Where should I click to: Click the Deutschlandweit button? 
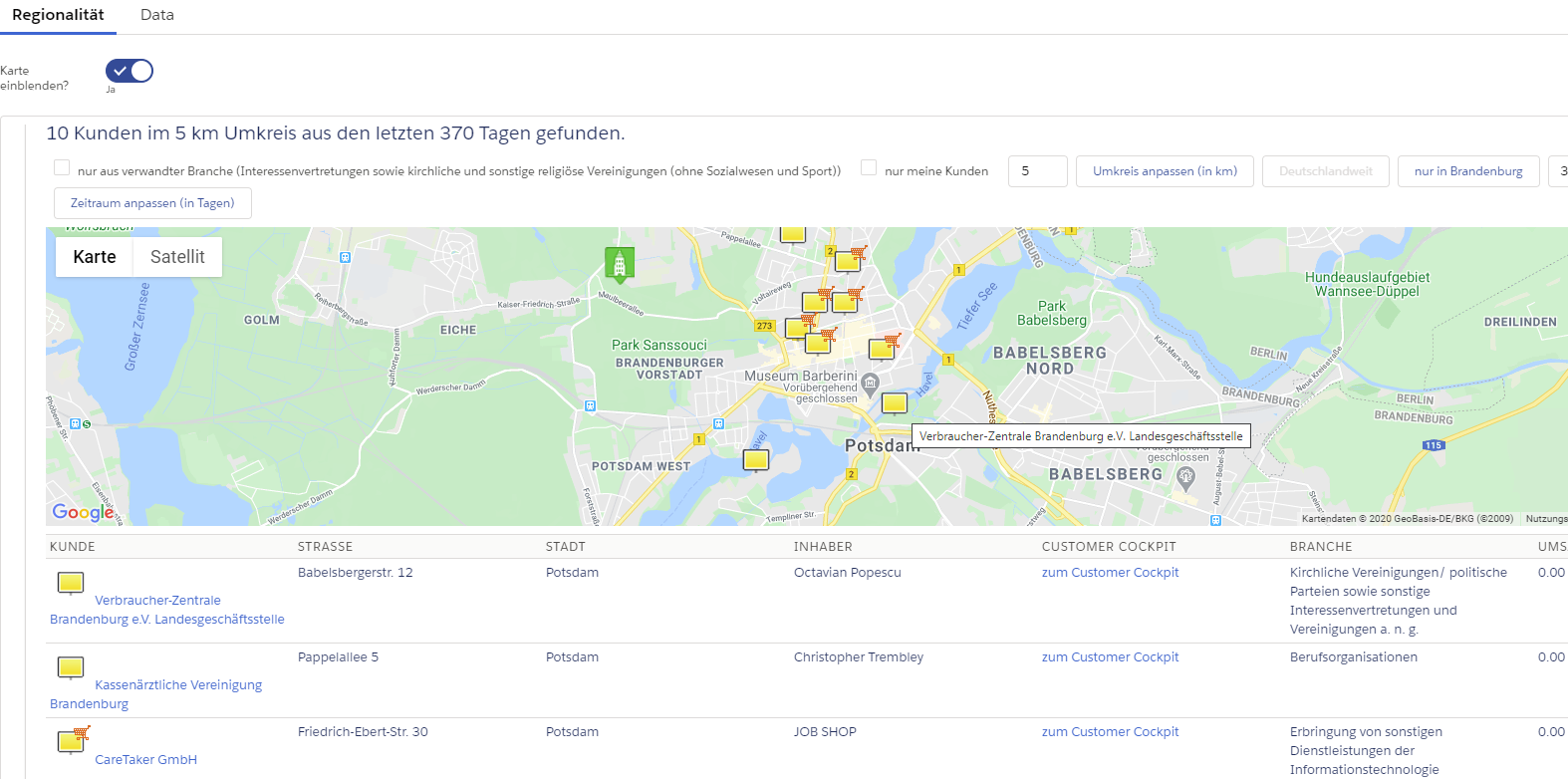1326,171
